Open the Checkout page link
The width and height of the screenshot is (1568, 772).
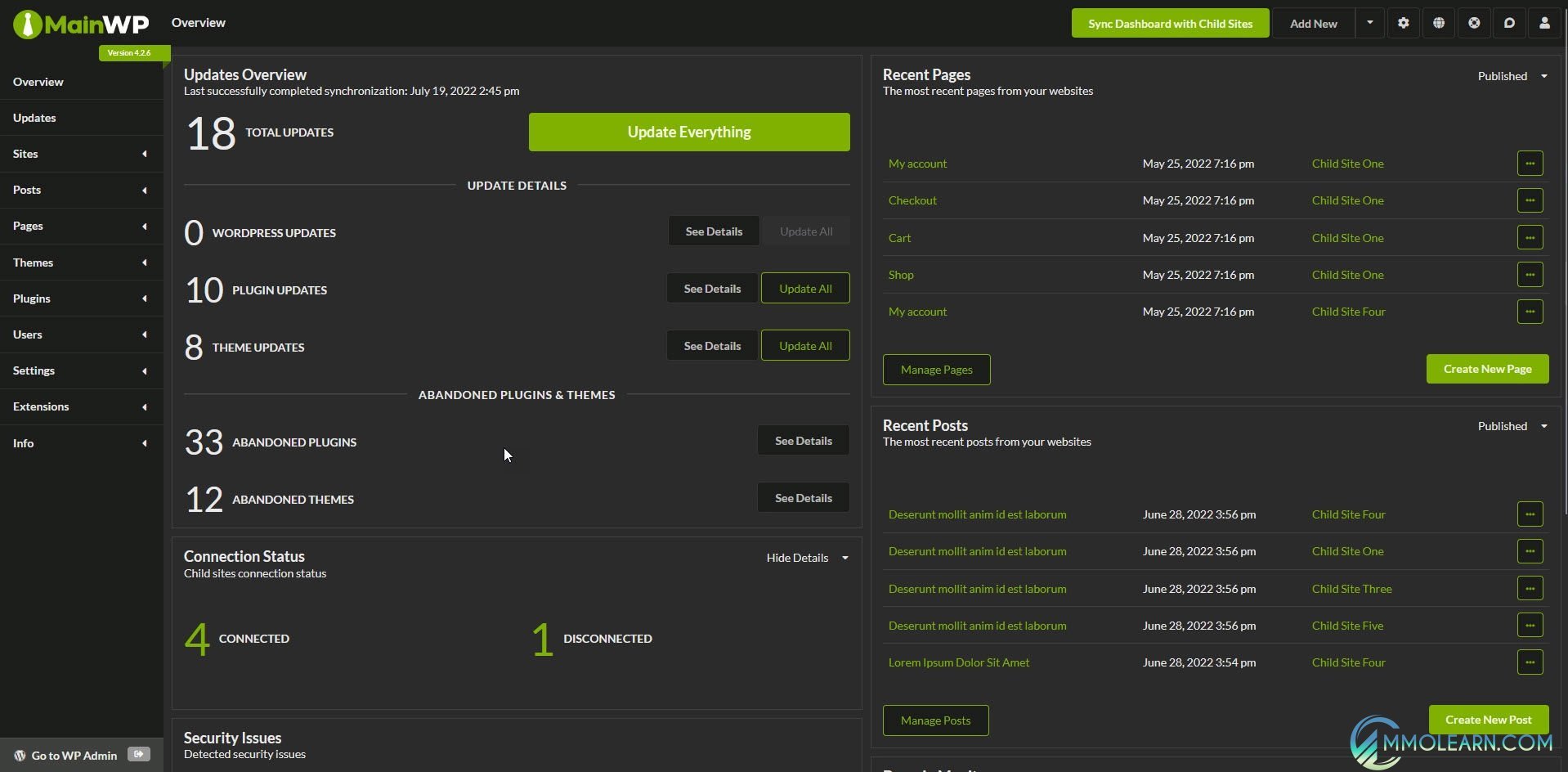point(912,200)
